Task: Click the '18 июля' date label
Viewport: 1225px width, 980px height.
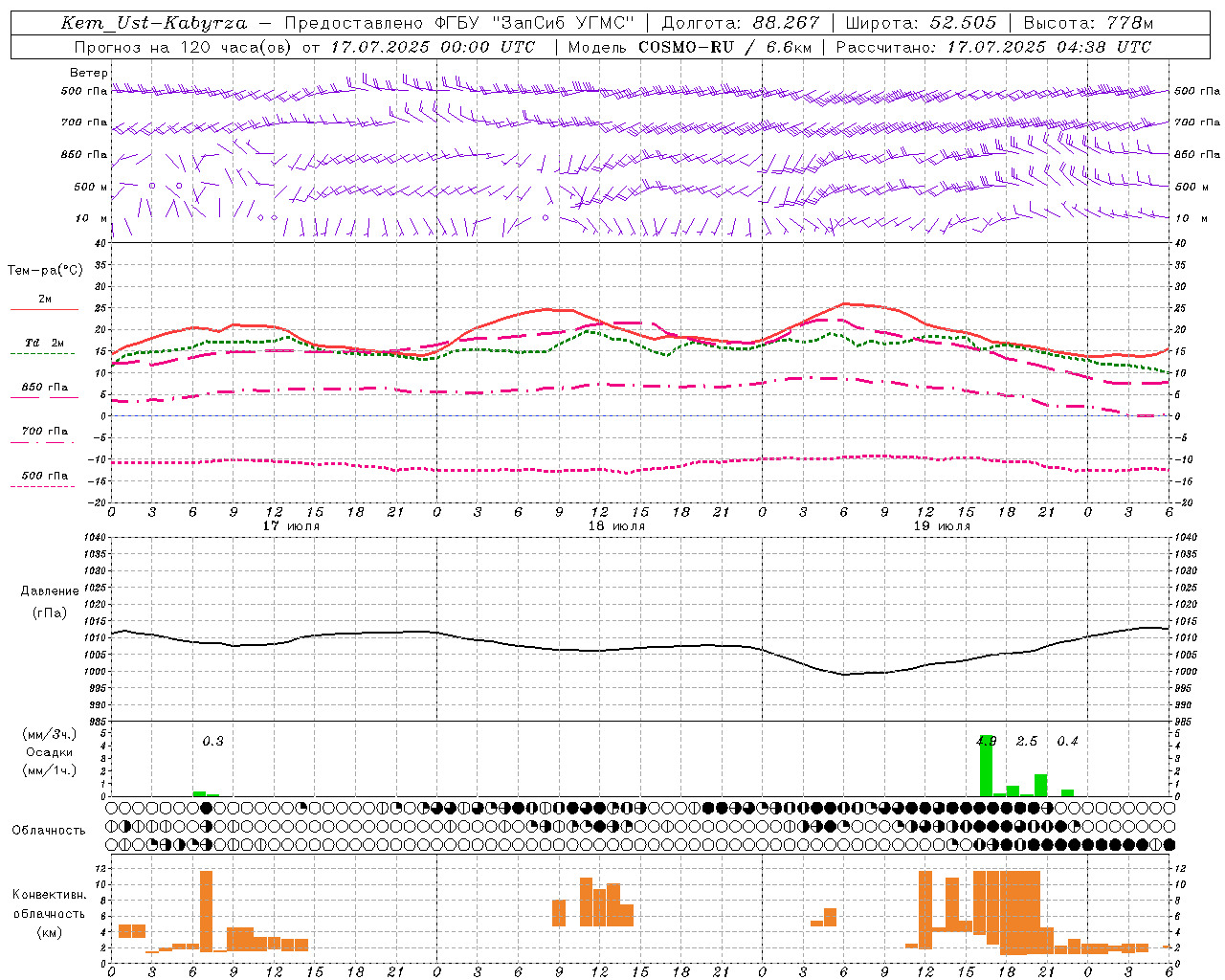Action: point(616,526)
